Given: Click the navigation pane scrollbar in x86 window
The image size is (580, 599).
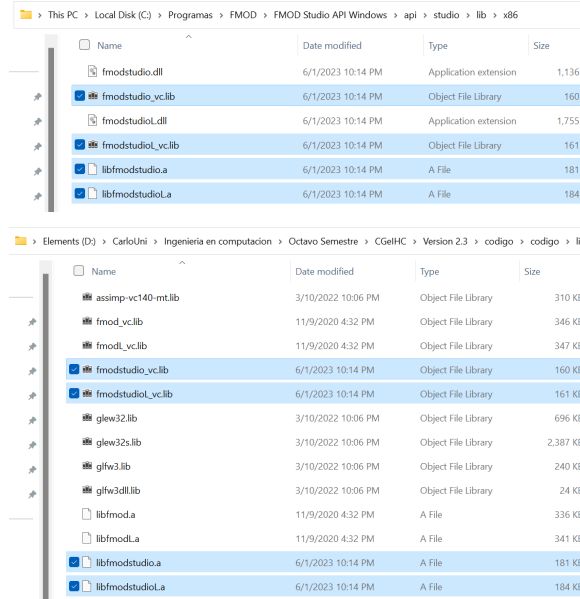Looking at the screenshot, I should (51, 129).
